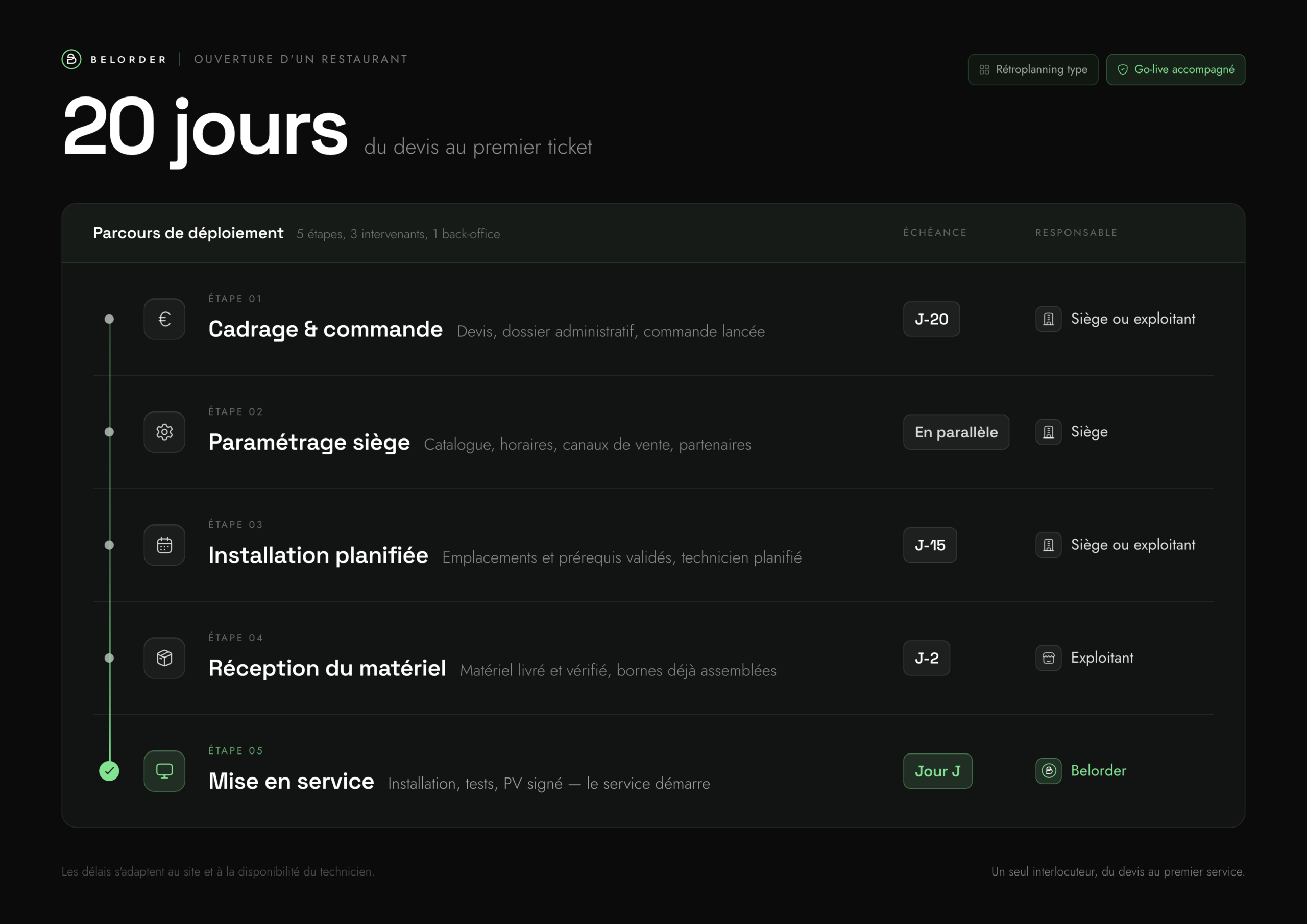Viewport: 1307px width, 924px height.
Task: Click the ÉTAPE 01 label
Action: pos(235,299)
